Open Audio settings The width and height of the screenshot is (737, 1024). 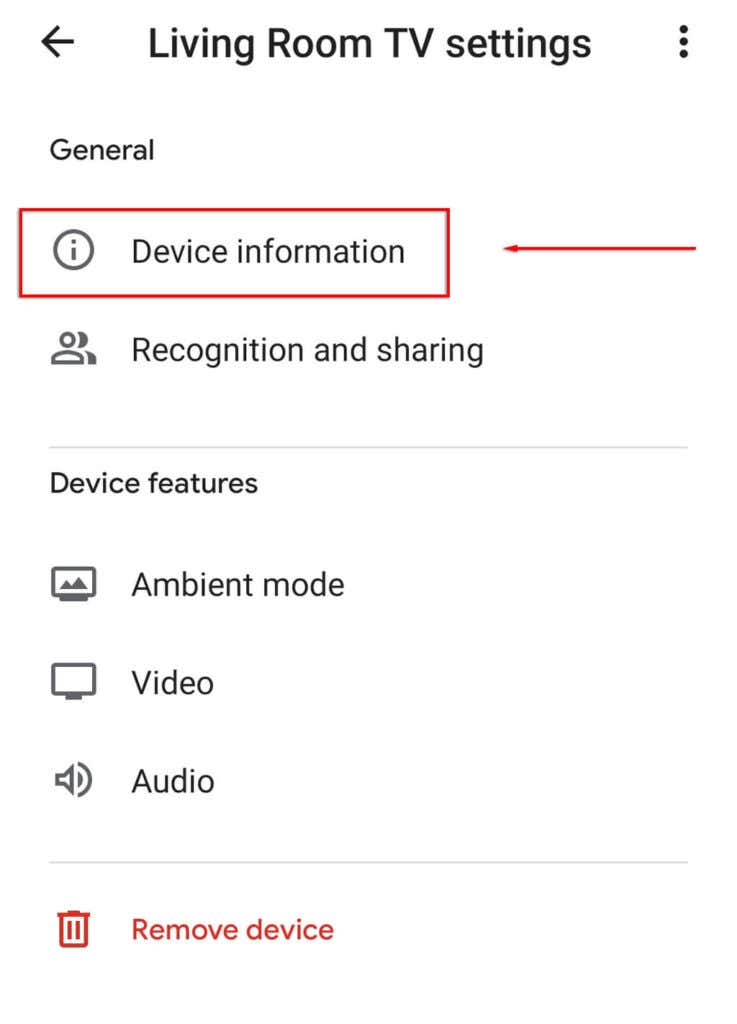(172, 781)
